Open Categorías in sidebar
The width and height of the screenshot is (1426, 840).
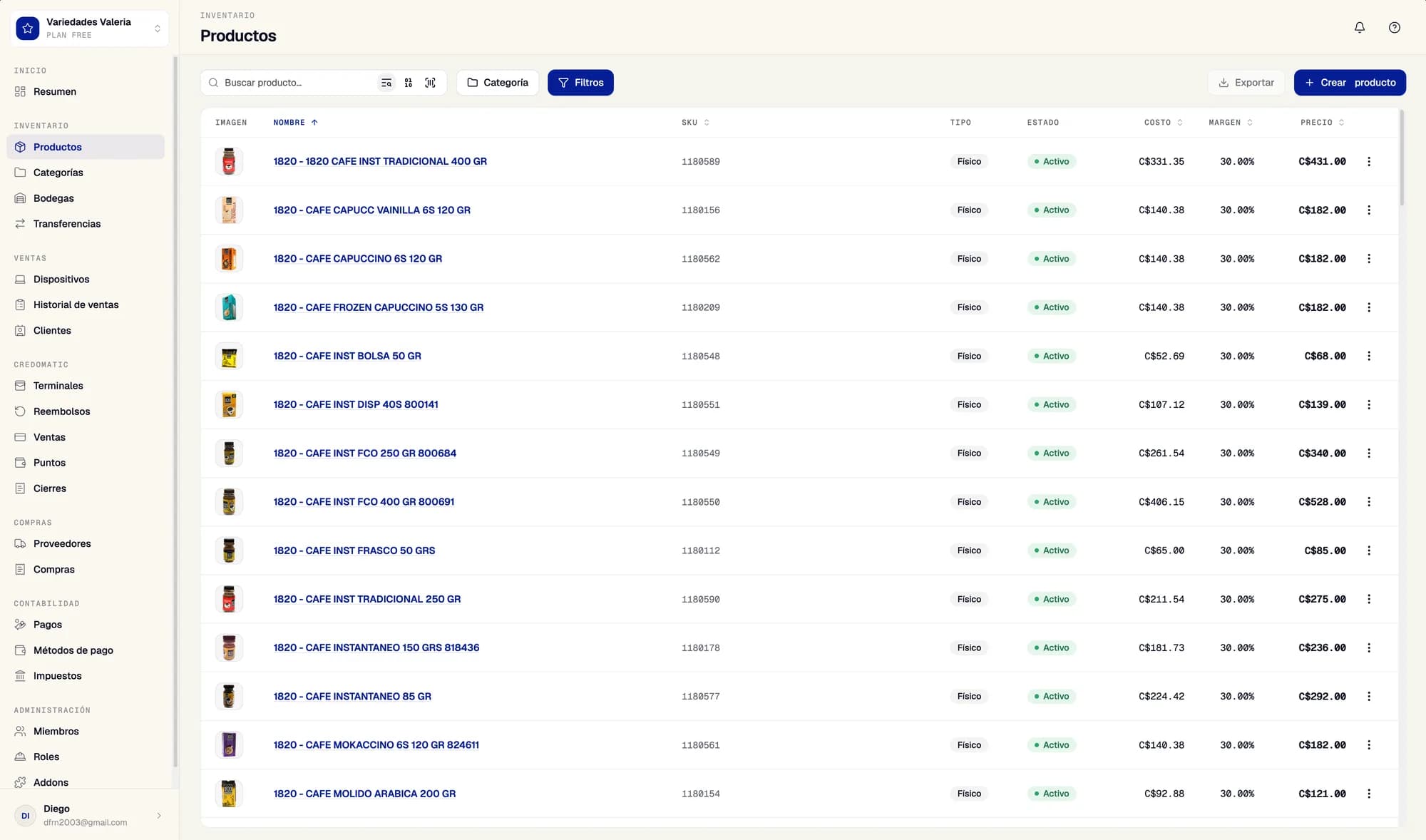click(86, 173)
